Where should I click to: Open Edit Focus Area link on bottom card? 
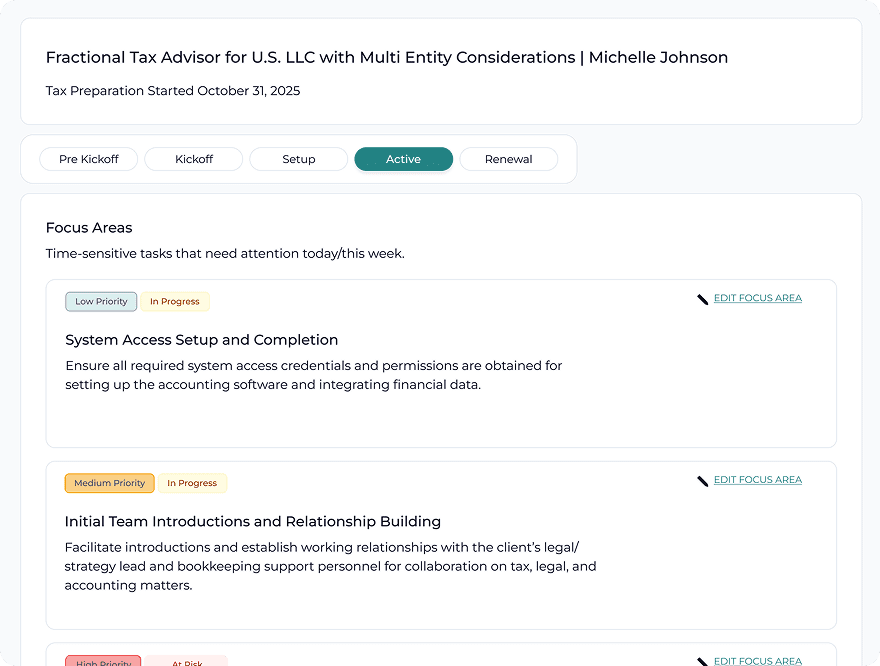[x=757, y=661]
